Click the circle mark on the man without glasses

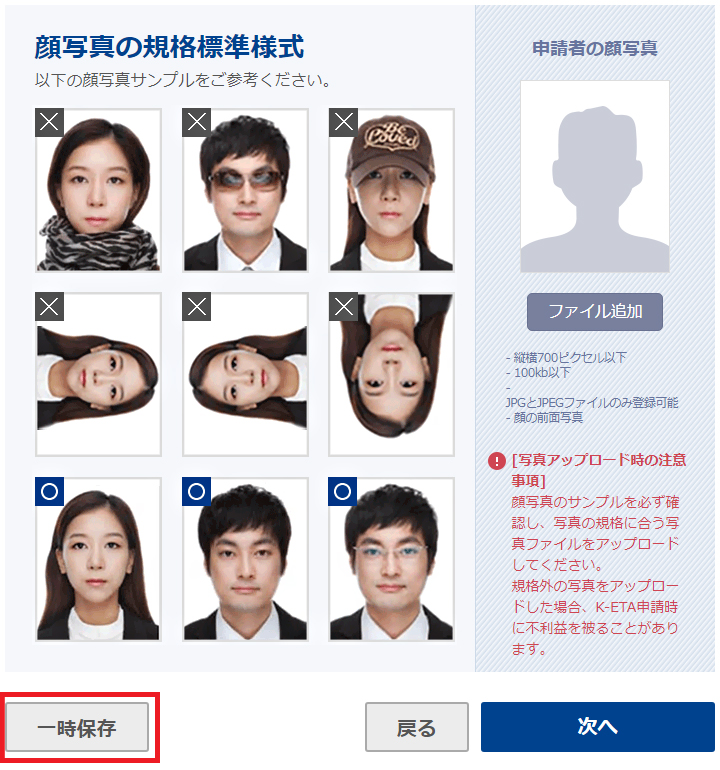tap(196, 492)
